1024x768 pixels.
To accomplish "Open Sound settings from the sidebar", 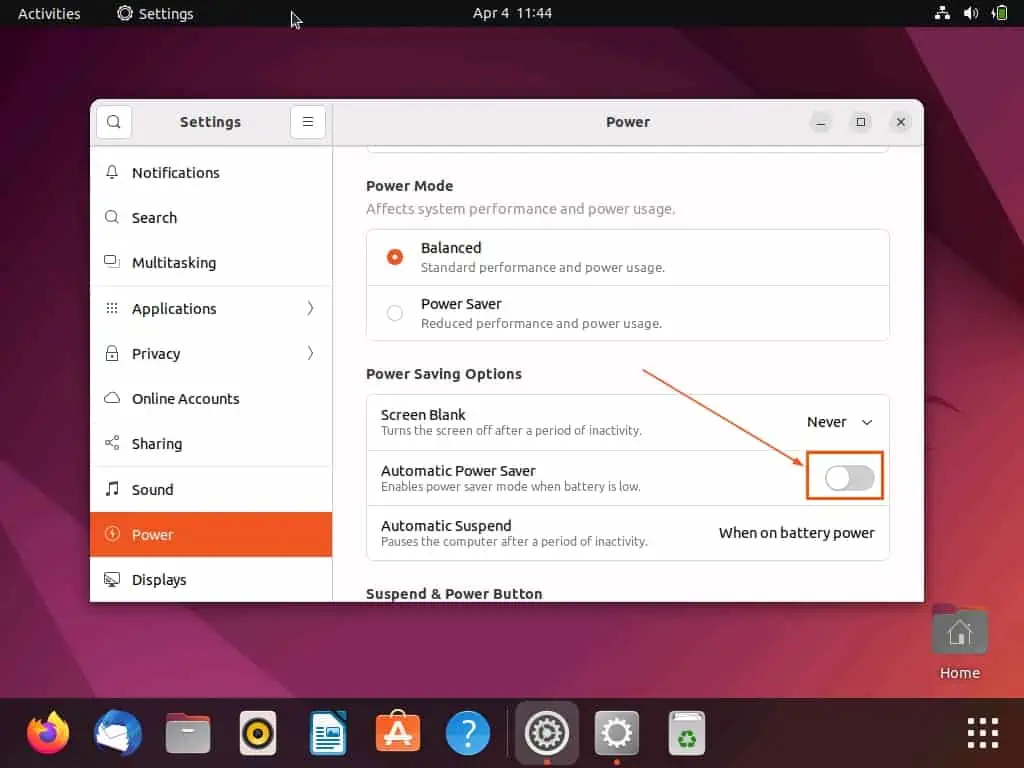I will [152, 489].
